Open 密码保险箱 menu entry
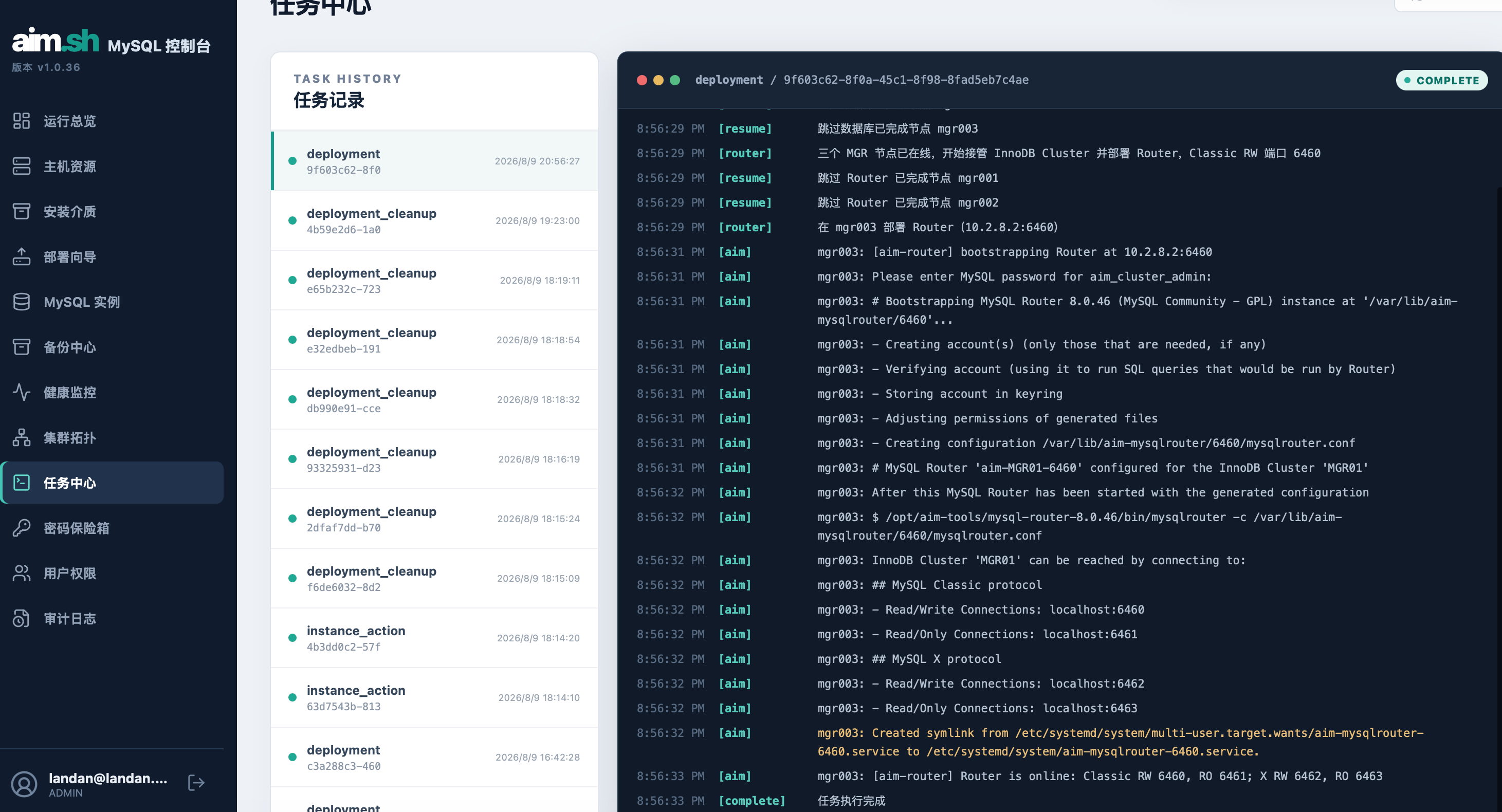1502x812 pixels. click(x=113, y=527)
